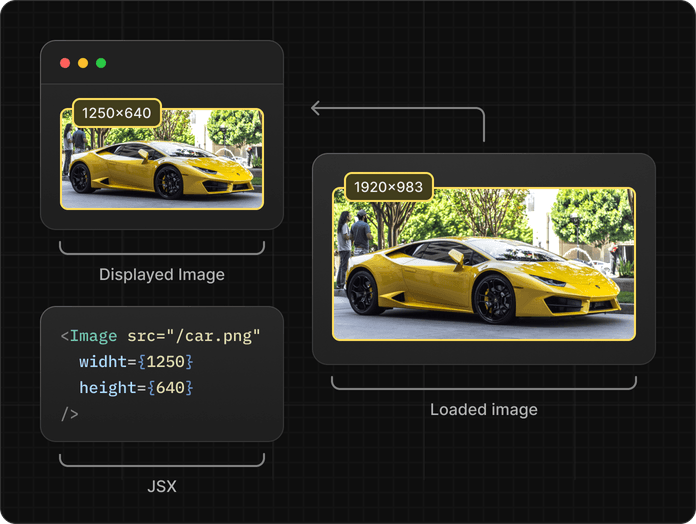Click the "Displayed Image" caption
The width and height of the screenshot is (696, 524).
pyautogui.click(x=162, y=274)
